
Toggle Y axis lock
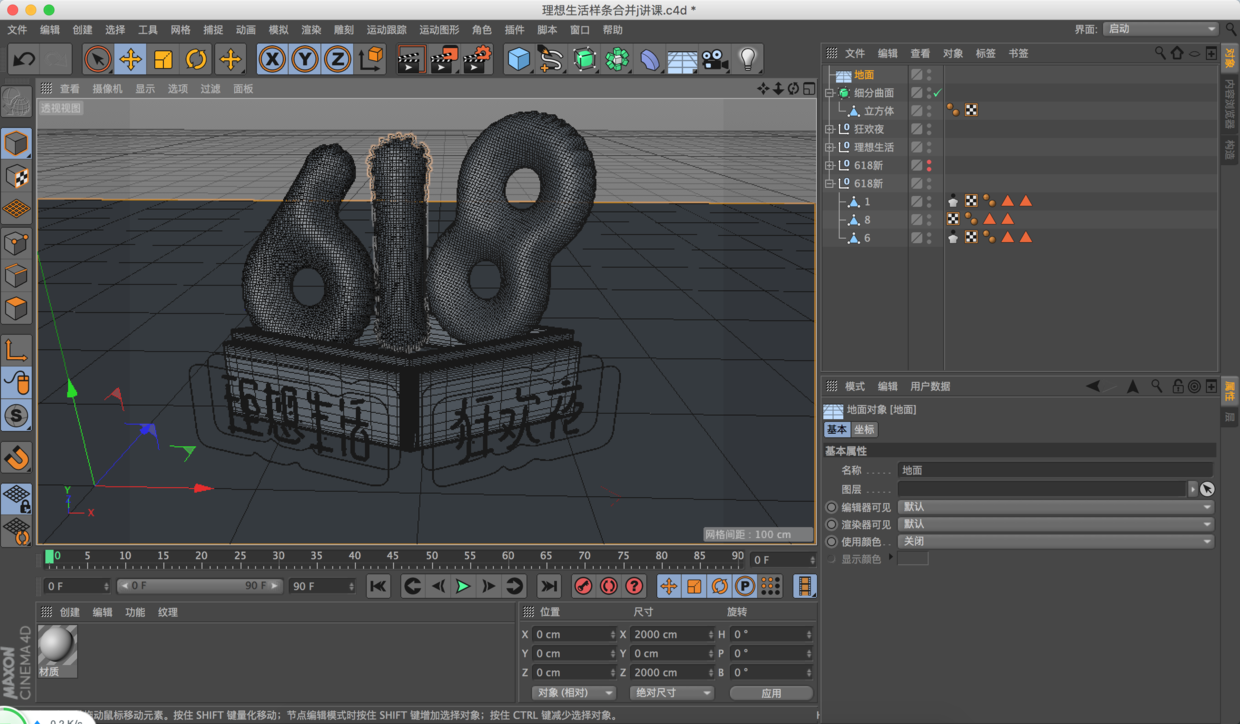click(304, 59)
